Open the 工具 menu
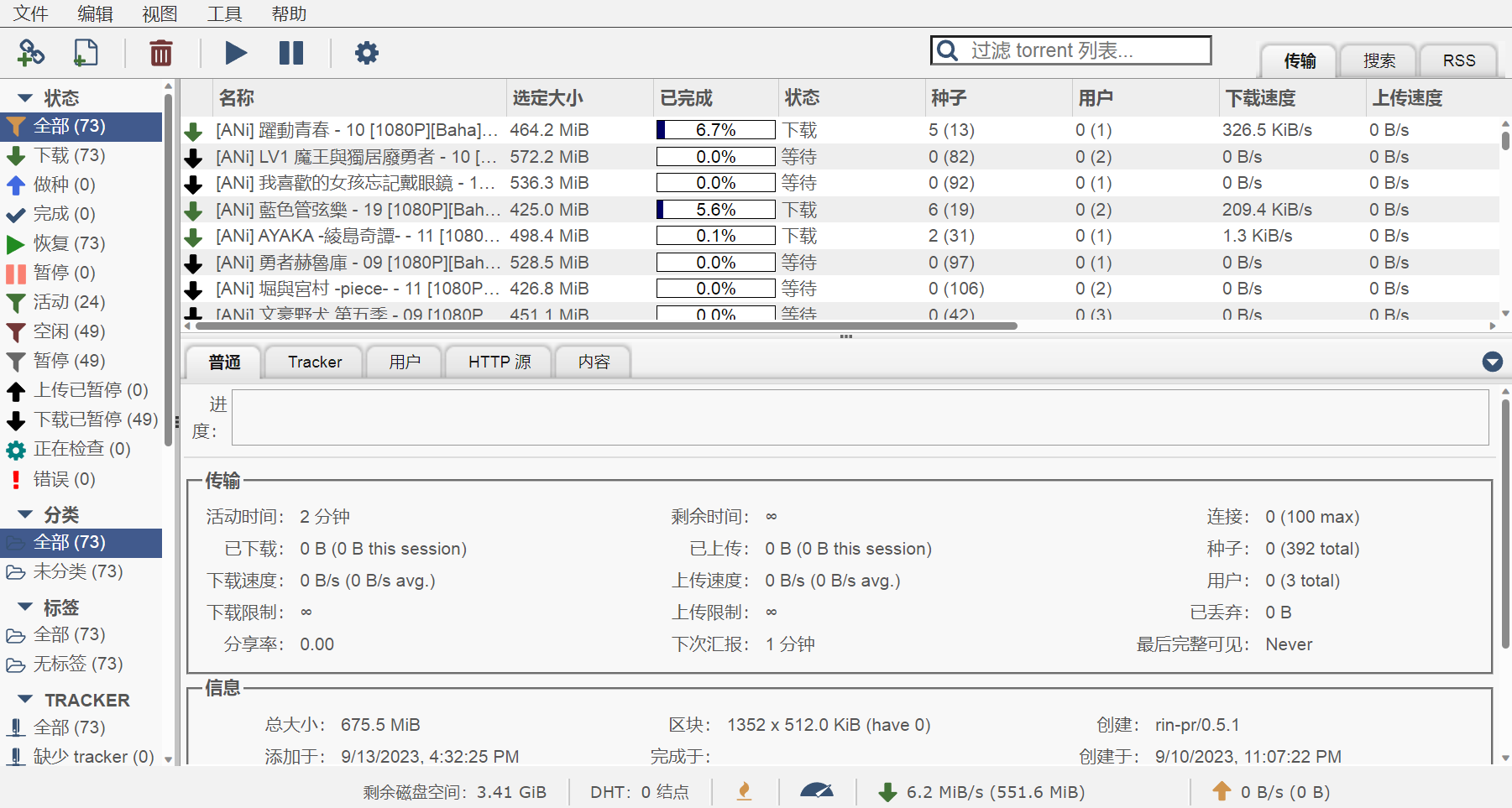This screenshot has height=808, width=1512. point(224,13)
